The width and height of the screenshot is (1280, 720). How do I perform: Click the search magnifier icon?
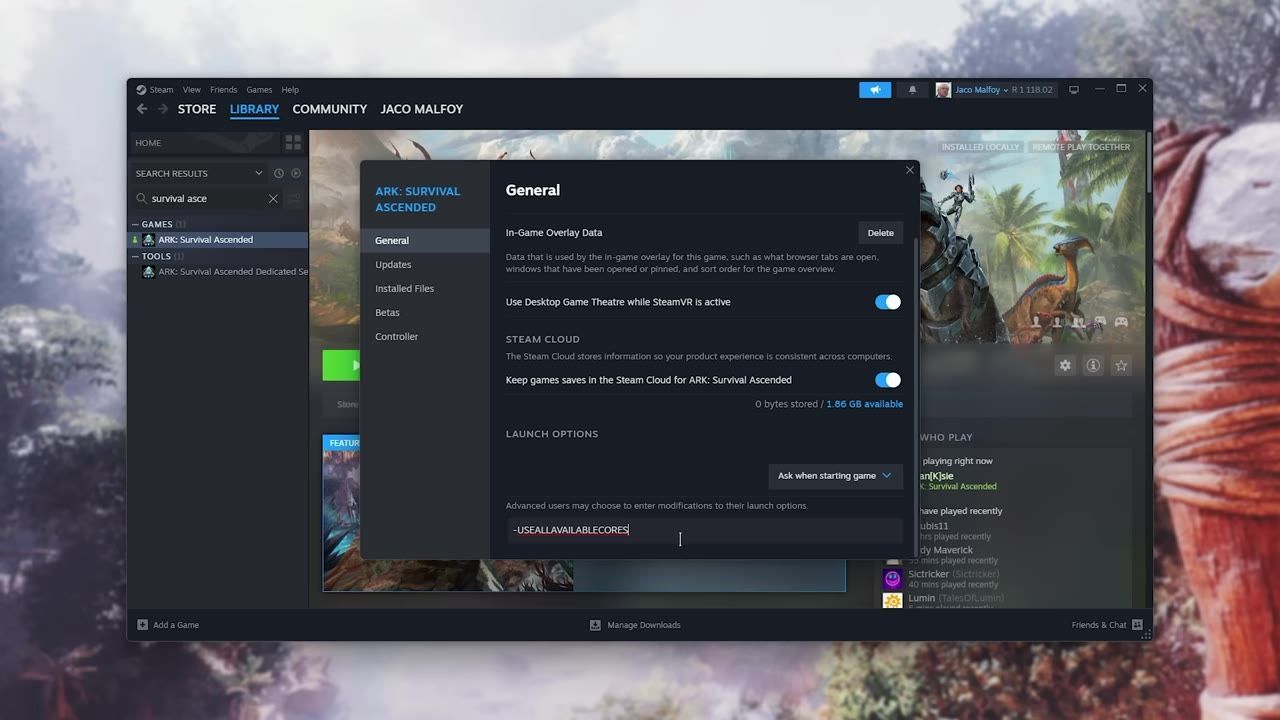coord(141,199)
